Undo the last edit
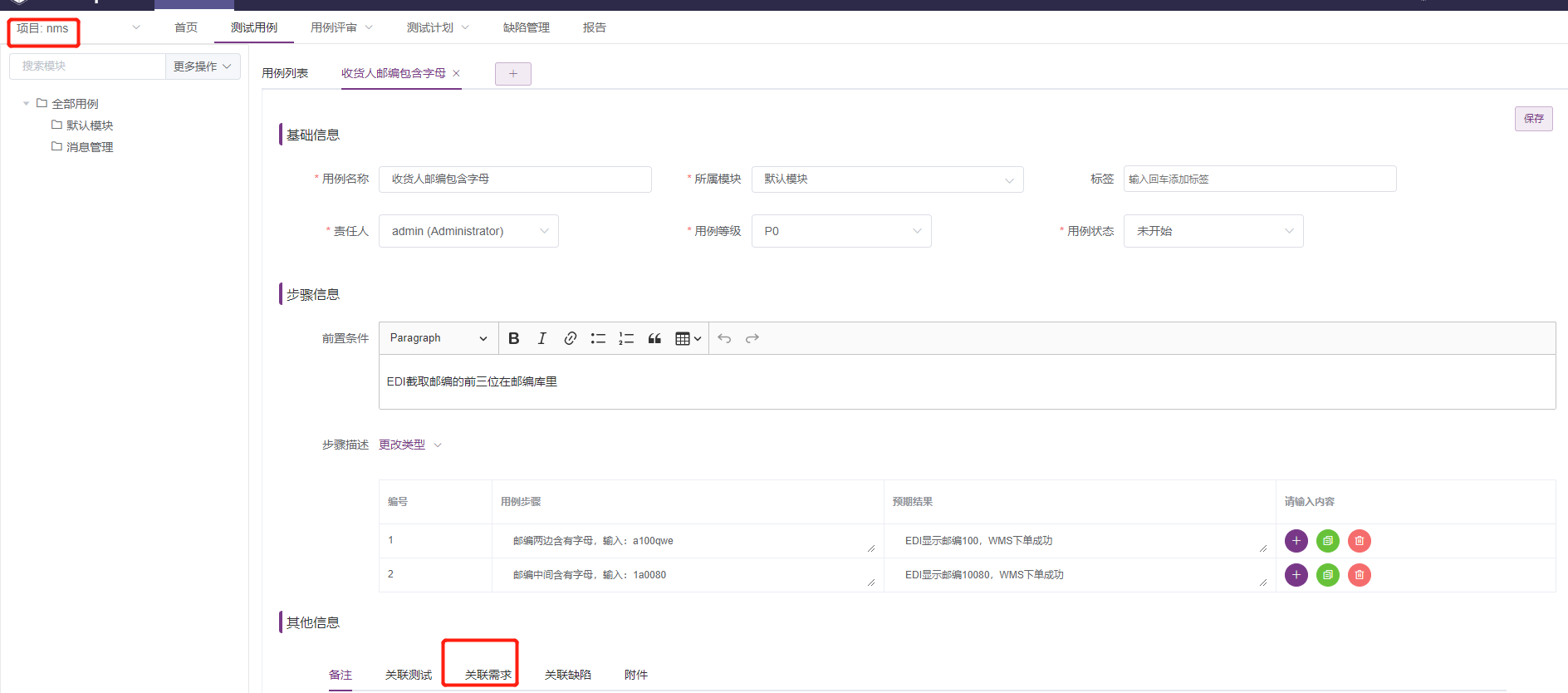Image resolution: width=1568 pixels, height=693 pixels. pos(724,338)
